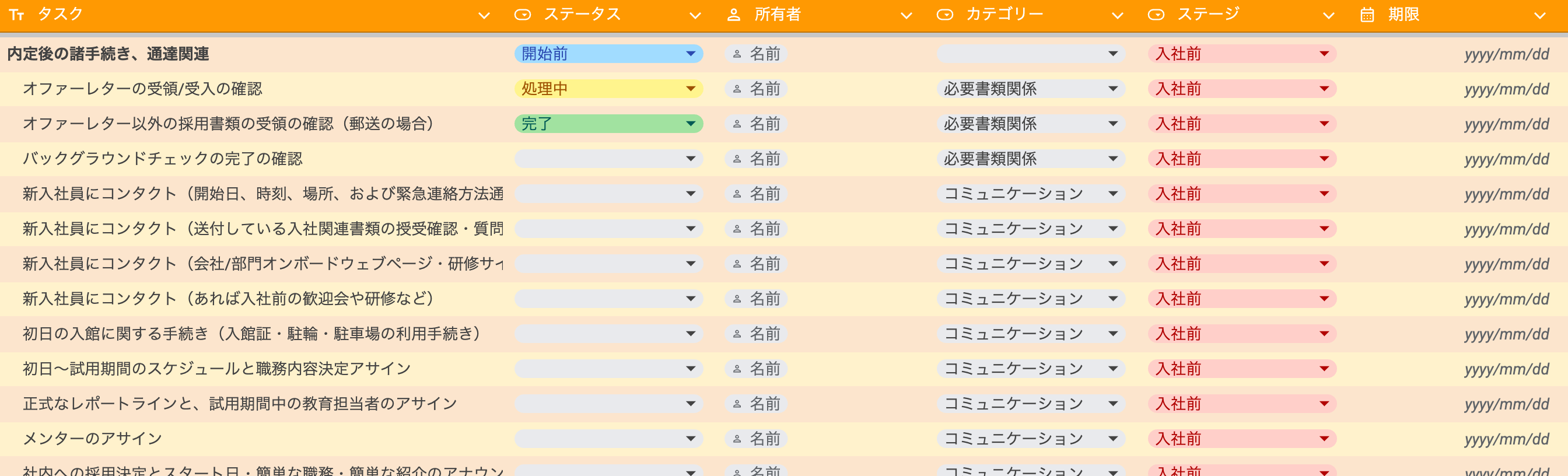
Task: Open empty status dropdown for バックグラウンドチェック row
Action: (608, 159)
